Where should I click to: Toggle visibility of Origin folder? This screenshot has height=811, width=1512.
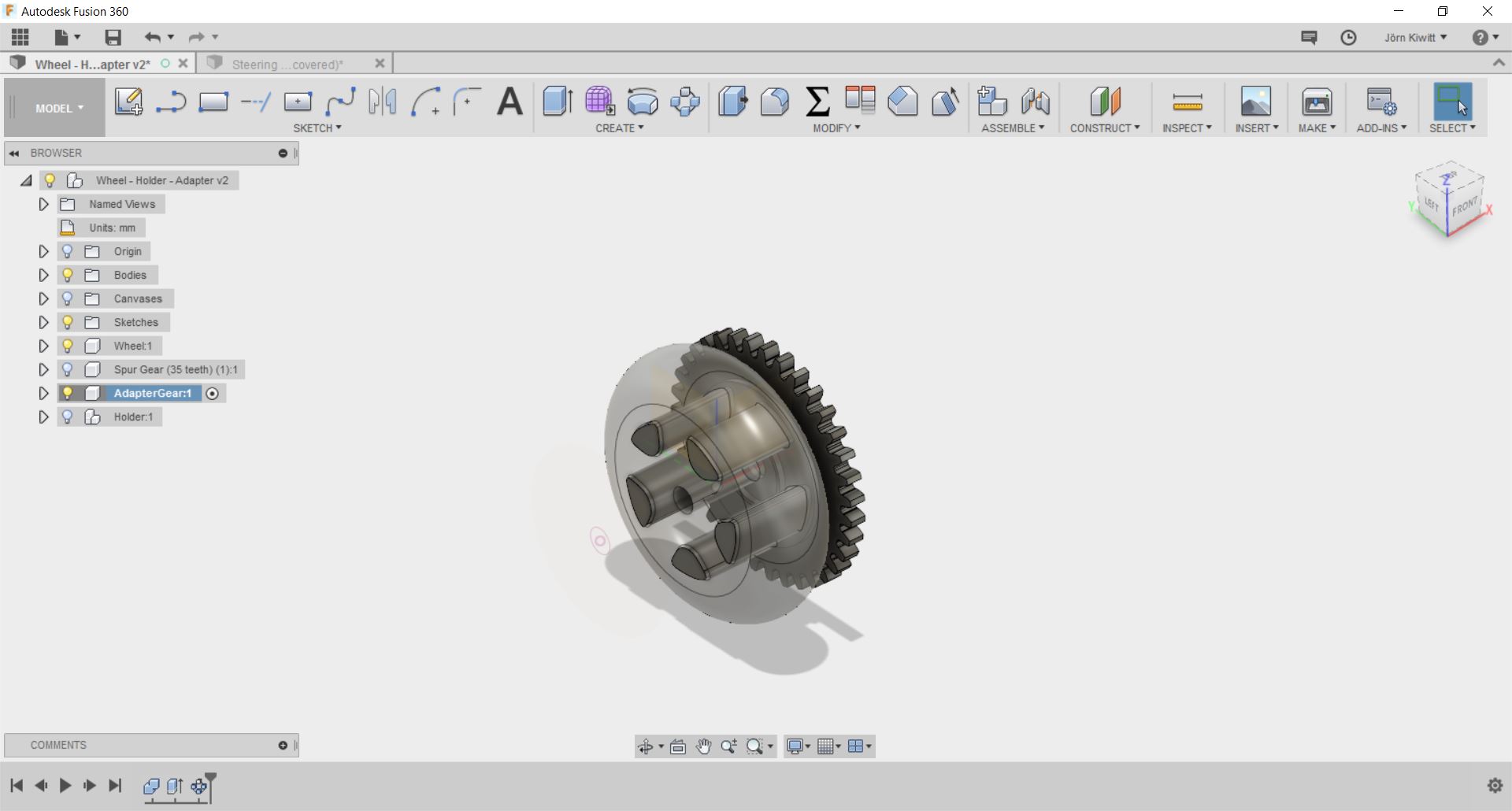pyautogui.click(x=68, y=251)
